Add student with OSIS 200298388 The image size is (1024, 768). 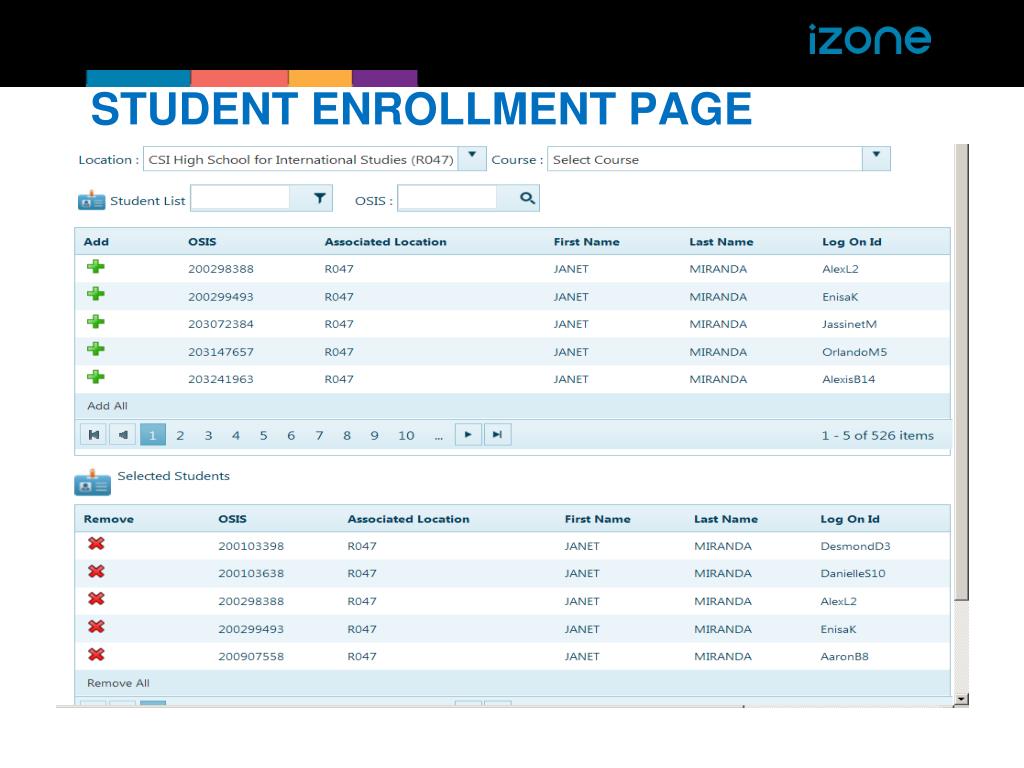click(x=96, y=266)
